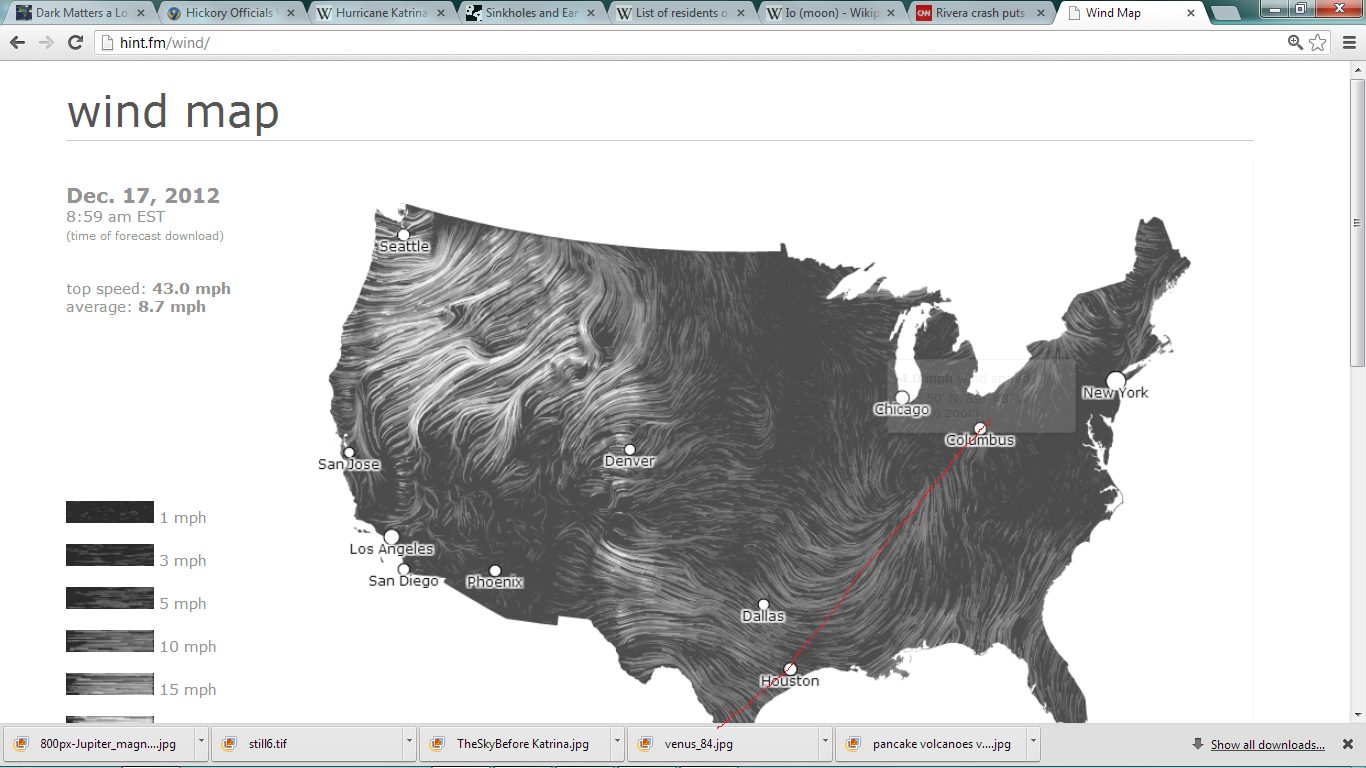Bookmark page with star icon

click(x=1318, y=43)
